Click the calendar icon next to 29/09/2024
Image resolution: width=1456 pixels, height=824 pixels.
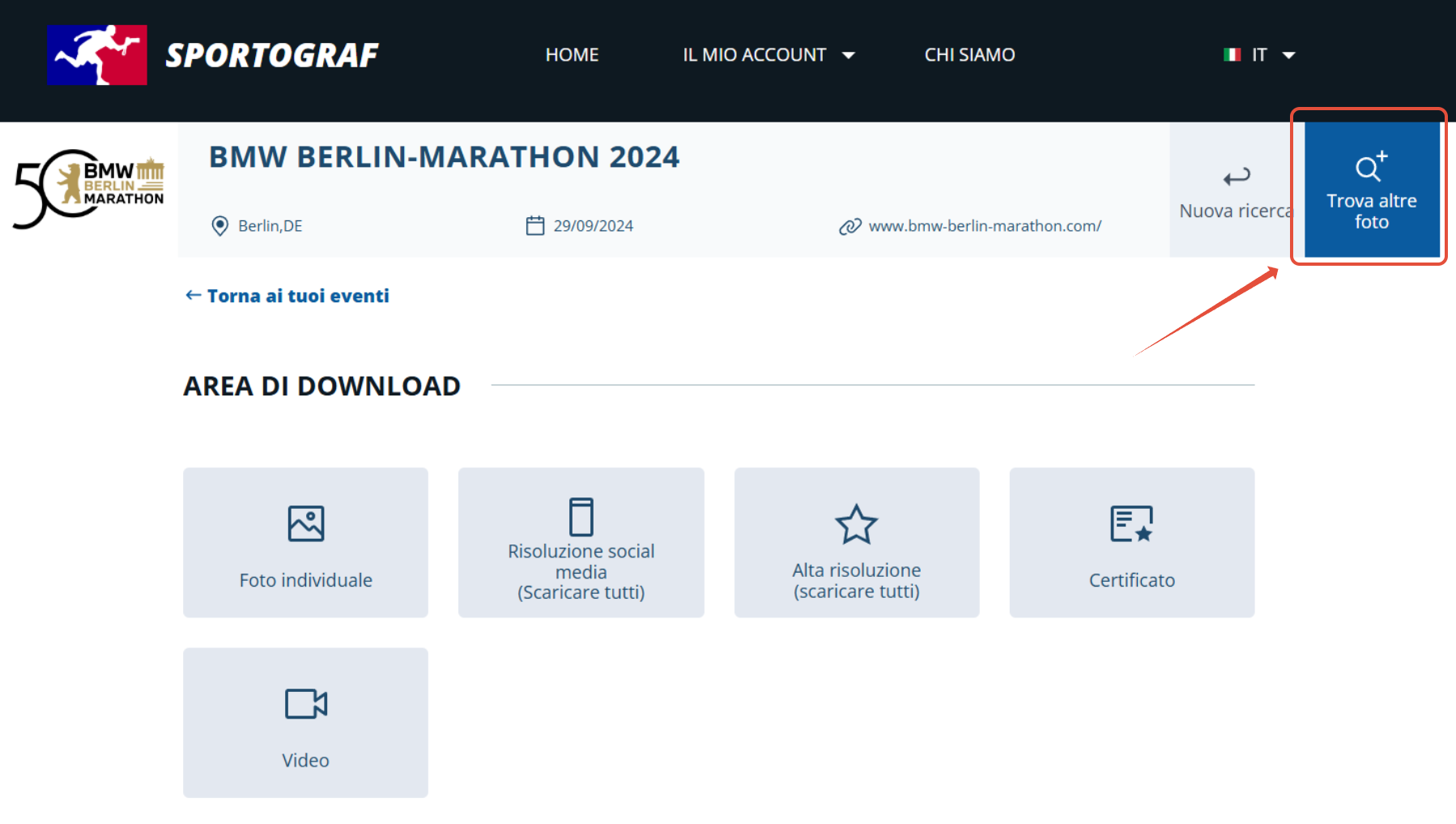535,225
